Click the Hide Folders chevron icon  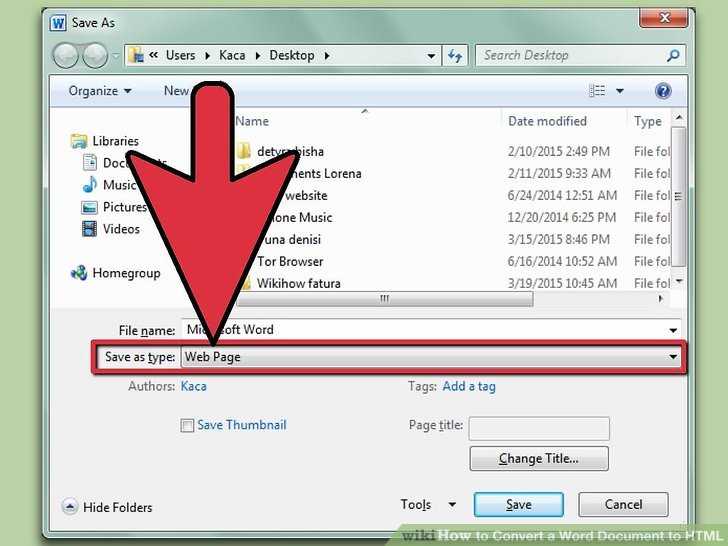click(x=70, y=507)
